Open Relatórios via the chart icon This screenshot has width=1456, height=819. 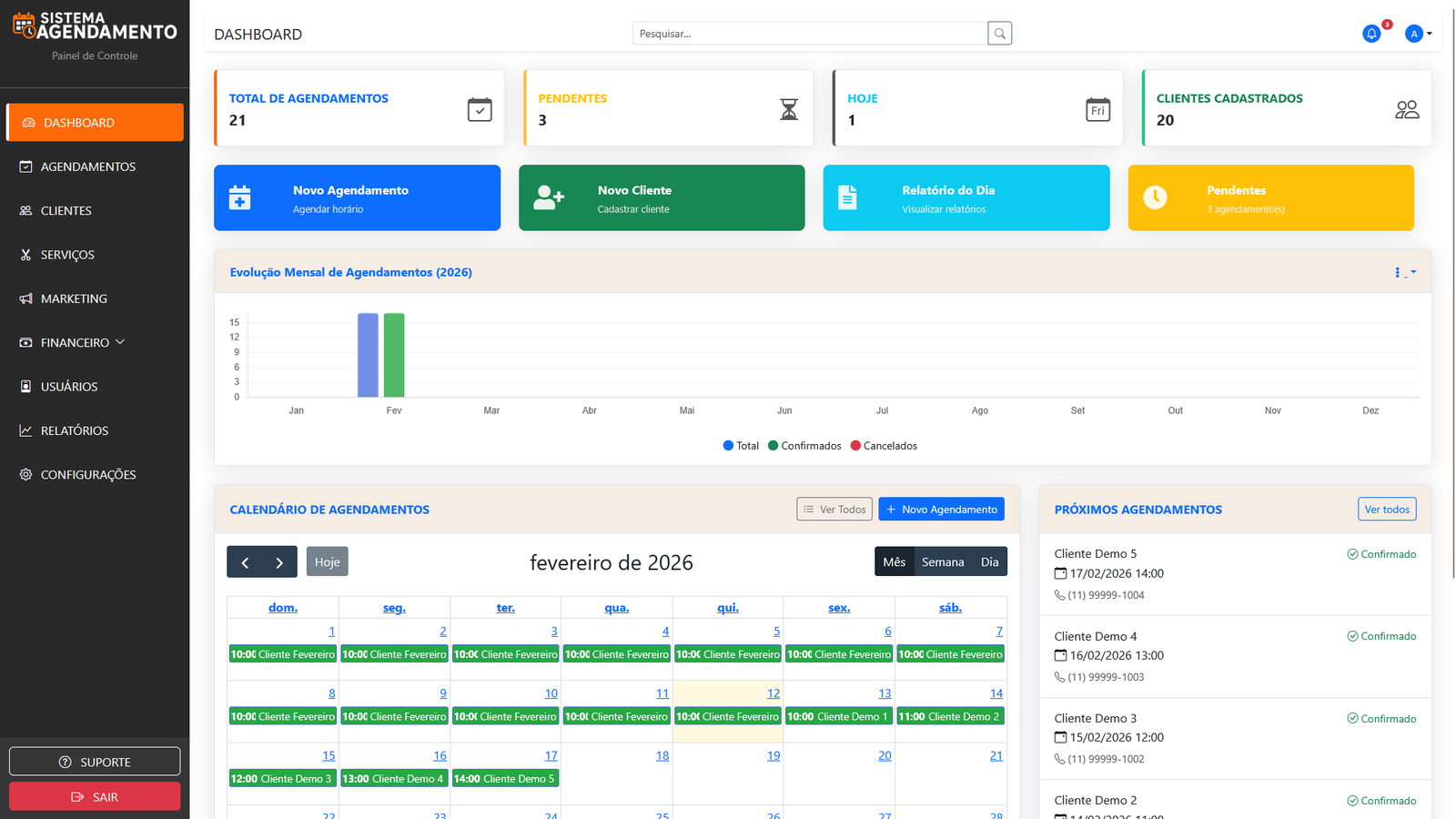tap(25, 430)
